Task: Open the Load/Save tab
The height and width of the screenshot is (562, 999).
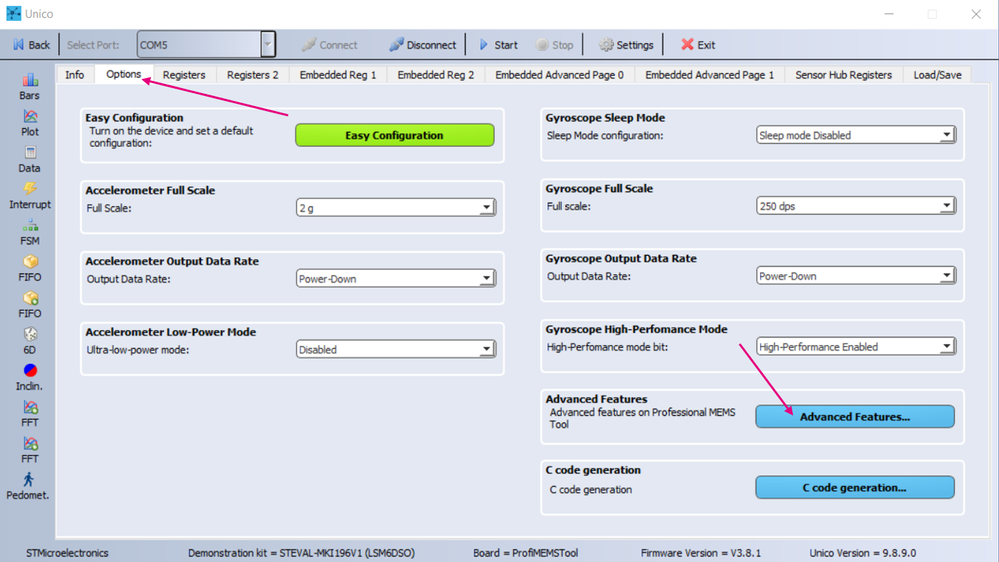Action: 937,75
